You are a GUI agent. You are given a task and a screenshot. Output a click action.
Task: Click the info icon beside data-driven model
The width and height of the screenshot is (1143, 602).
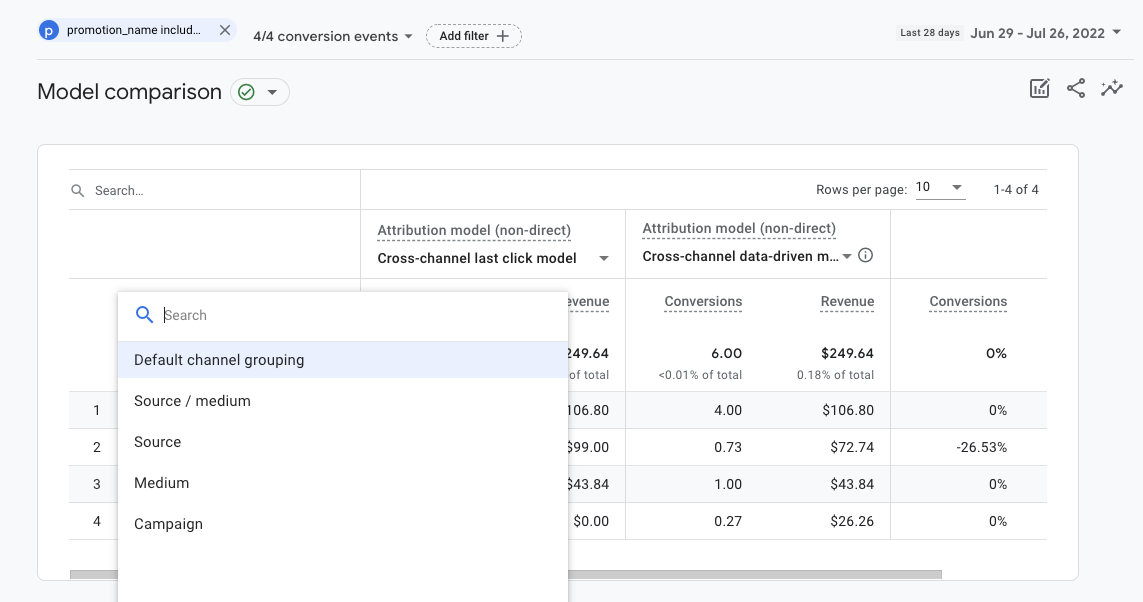[x=866, y=256]
